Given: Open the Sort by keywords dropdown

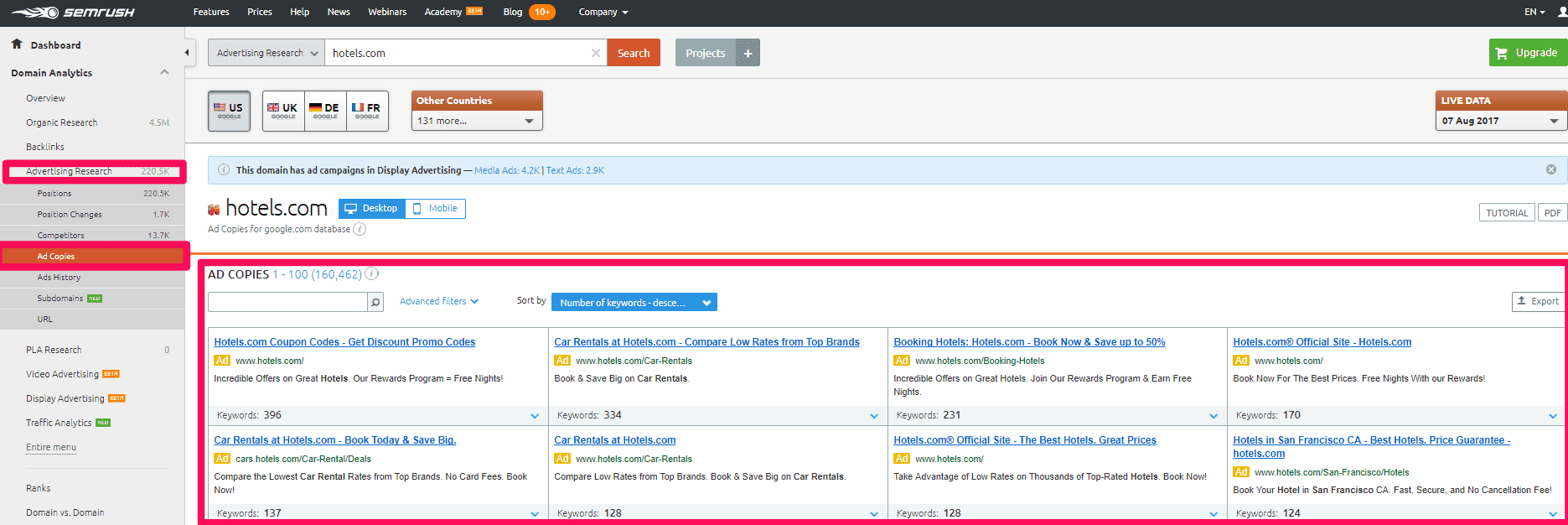Looking at the screenshot, I should coord(634,303).
